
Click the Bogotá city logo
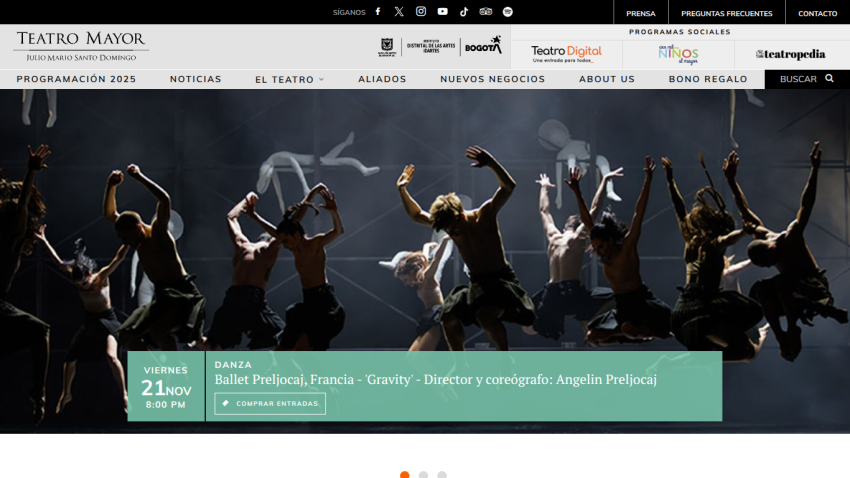point(484,46)
